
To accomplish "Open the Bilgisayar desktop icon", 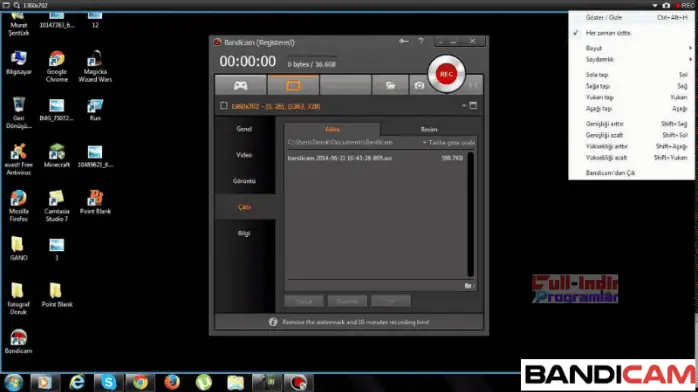I will 19,63.
